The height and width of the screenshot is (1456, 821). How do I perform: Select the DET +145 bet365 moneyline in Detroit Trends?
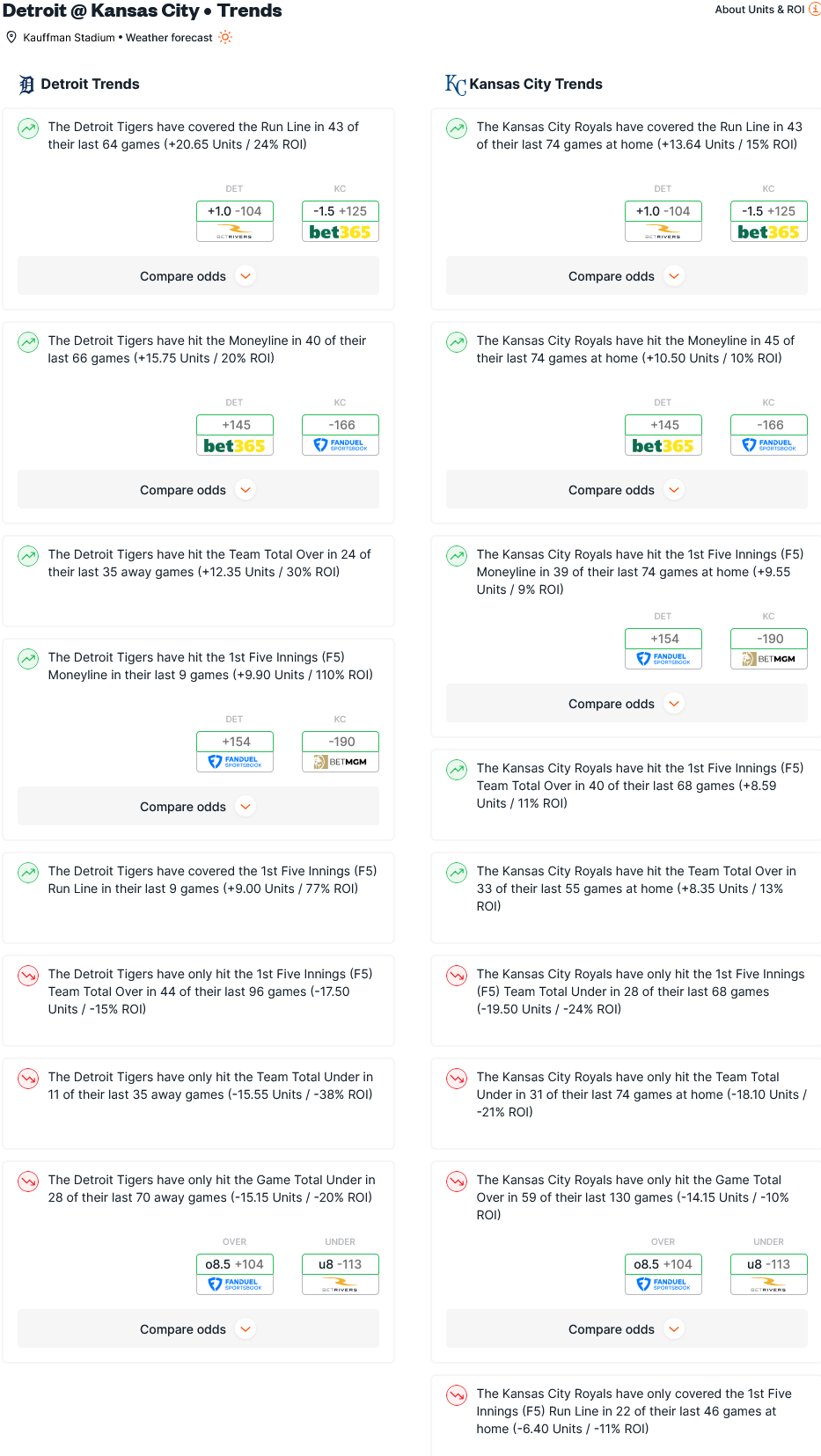pos(235,435)
